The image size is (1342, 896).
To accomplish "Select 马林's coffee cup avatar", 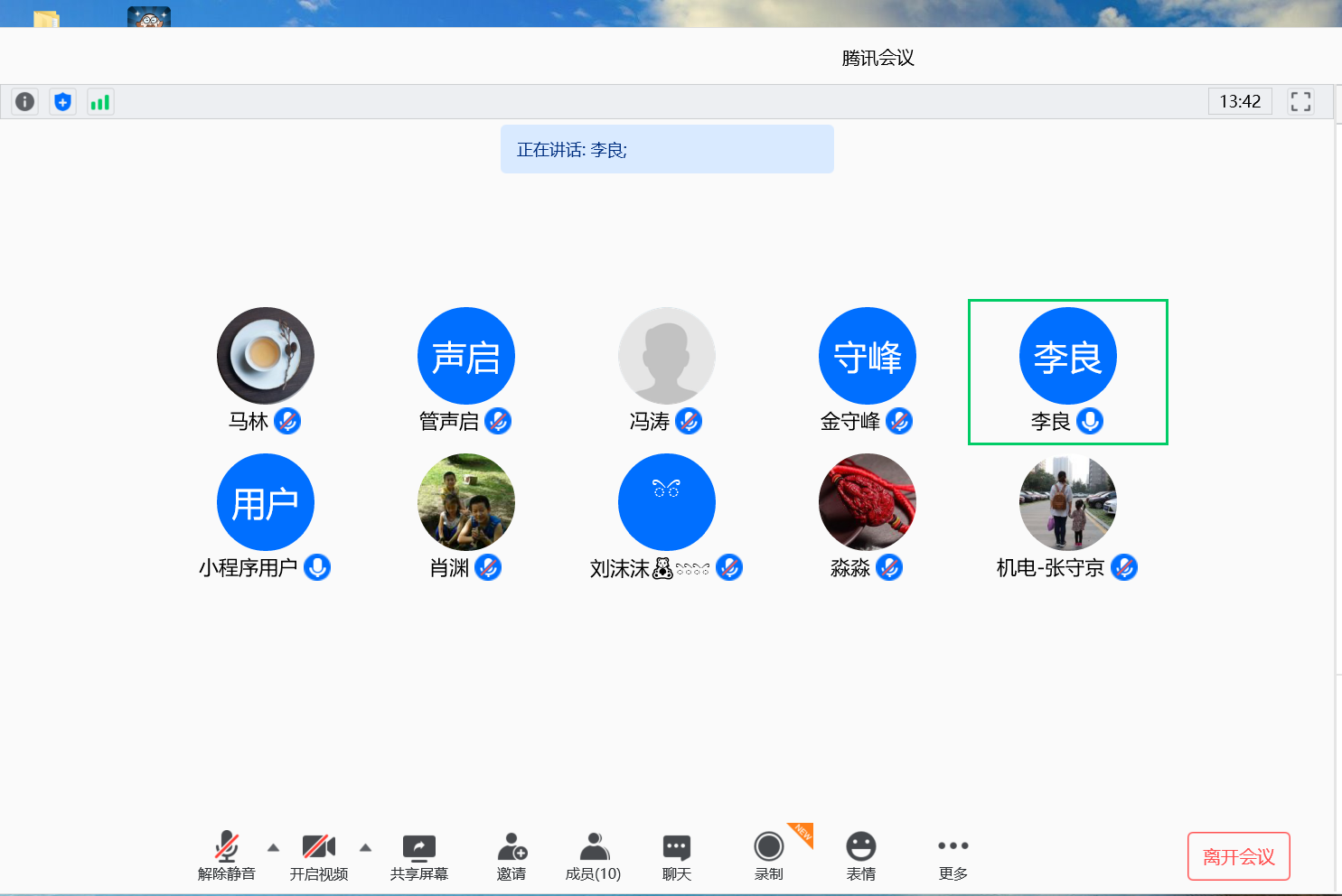I will coord(266,356).
